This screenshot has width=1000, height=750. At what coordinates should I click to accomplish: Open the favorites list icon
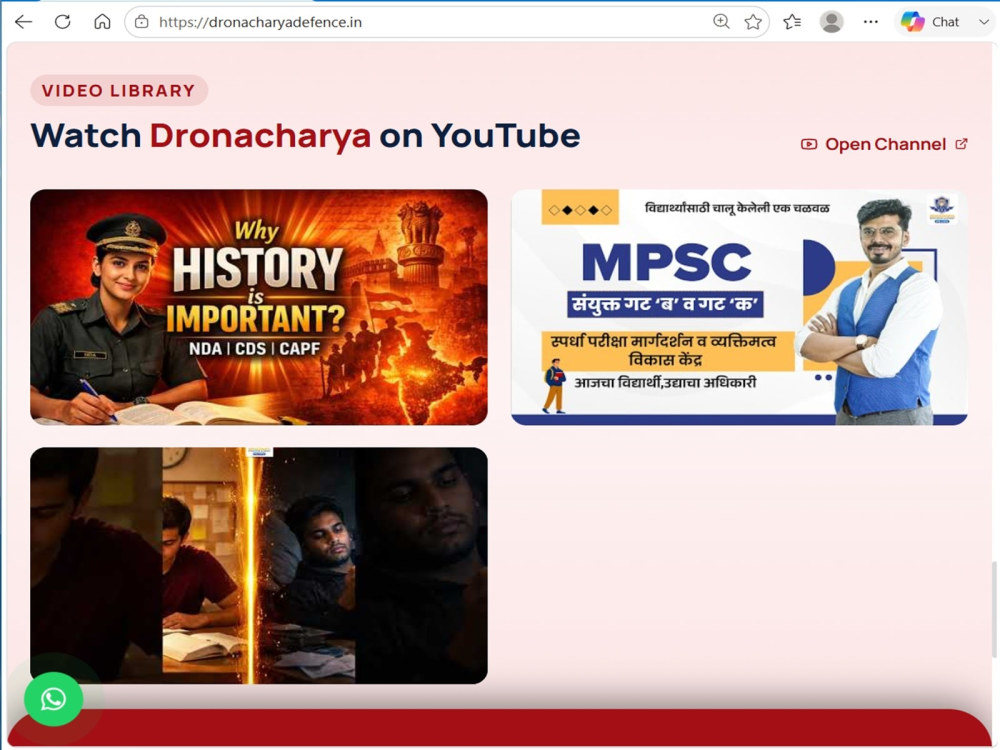(x=792, y=22)
